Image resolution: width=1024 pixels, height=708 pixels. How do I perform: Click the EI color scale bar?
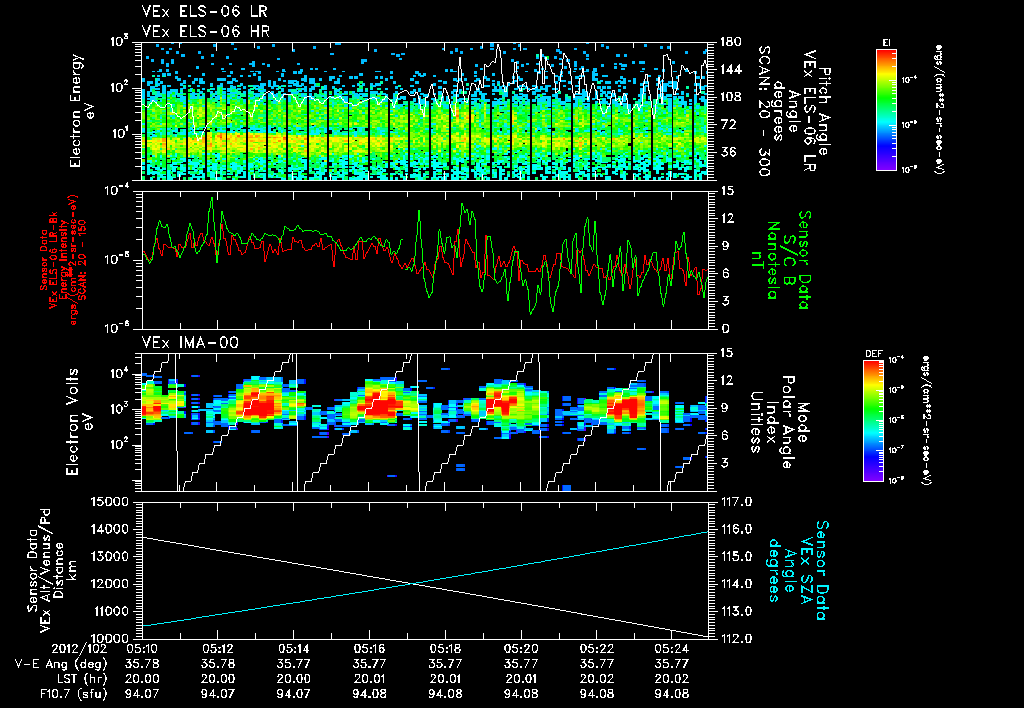[x=886, y=109]
